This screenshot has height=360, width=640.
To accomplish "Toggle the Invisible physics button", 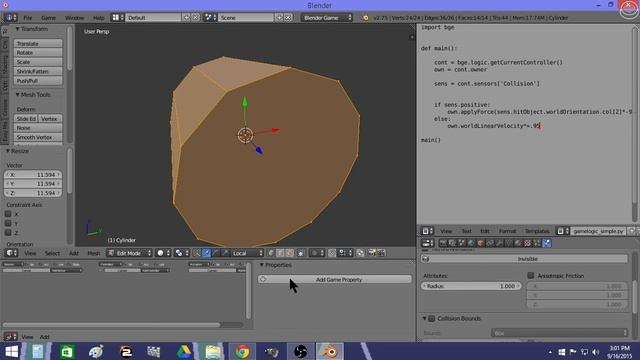I will [524, 259].
